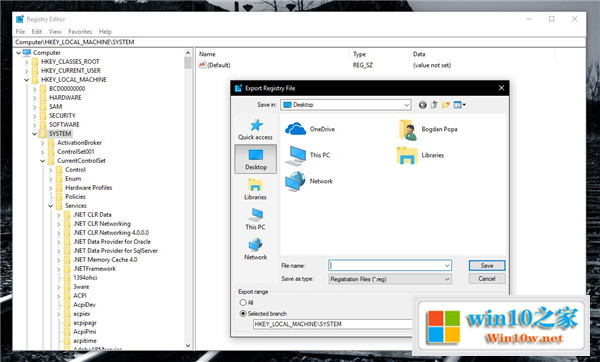Viewport: 600px width, 362px height.
Task: Select the All export range radio button
Action: 243,303
